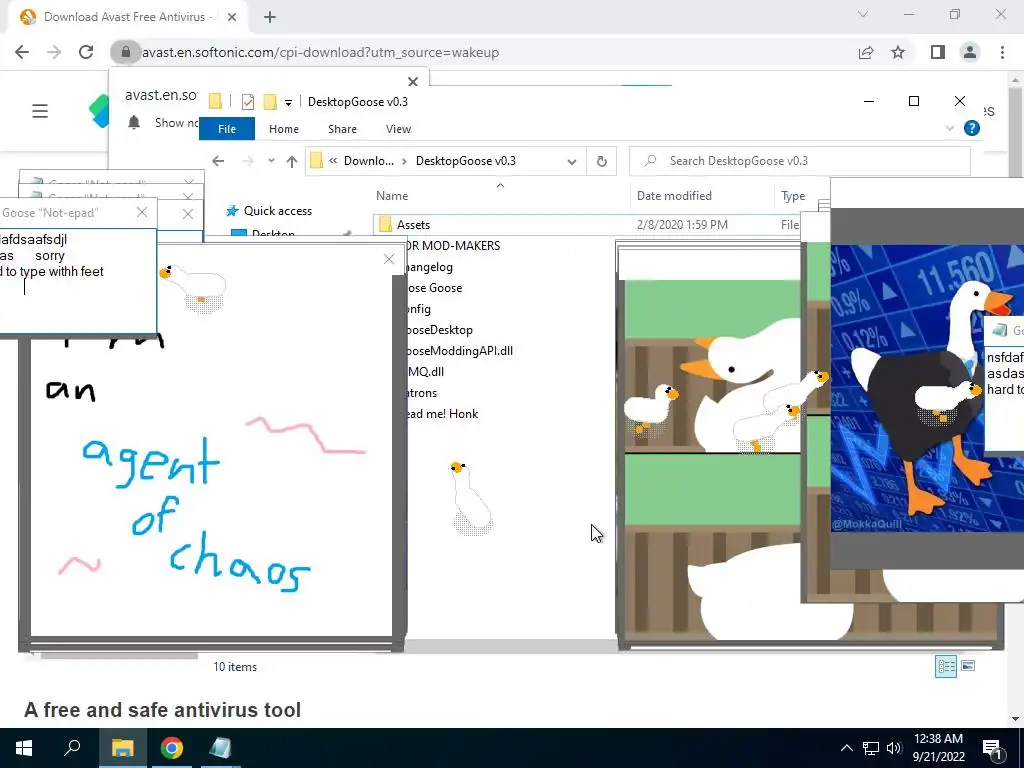Click inside the Goose Not-epad text area
This screenshot has height=768, width=1024.
point(77,281)
